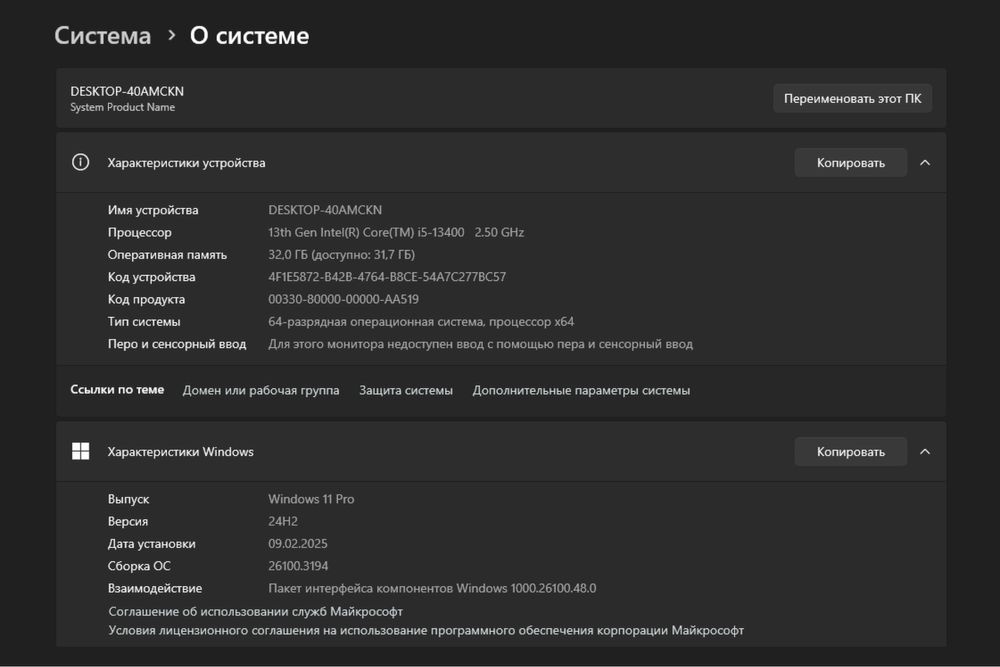Click the О системе breadcrumb title
This screenshot has height=667, width=1000.
[249, 36]
